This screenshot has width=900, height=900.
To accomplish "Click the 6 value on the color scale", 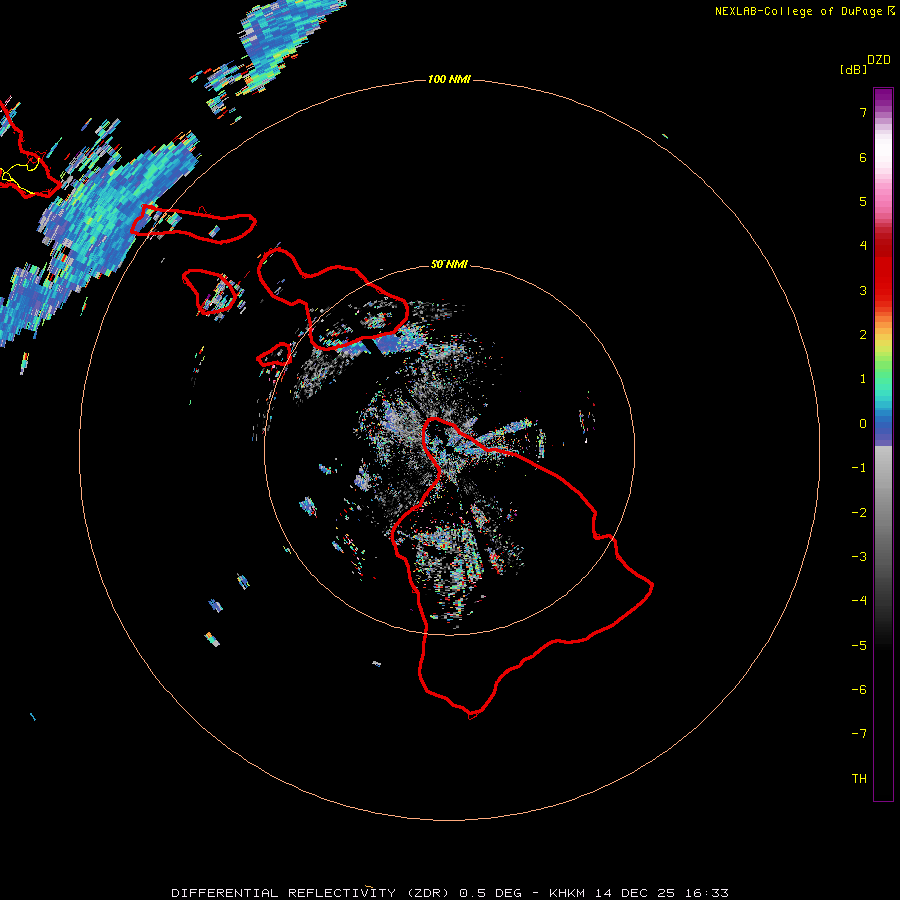I will point(863,157).
